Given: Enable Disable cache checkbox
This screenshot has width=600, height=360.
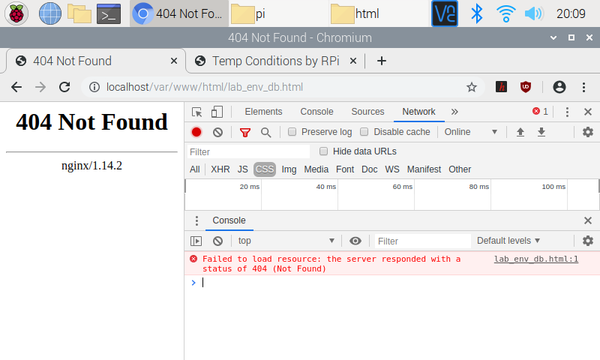Looking at the screenshot, I should [364, 132].
